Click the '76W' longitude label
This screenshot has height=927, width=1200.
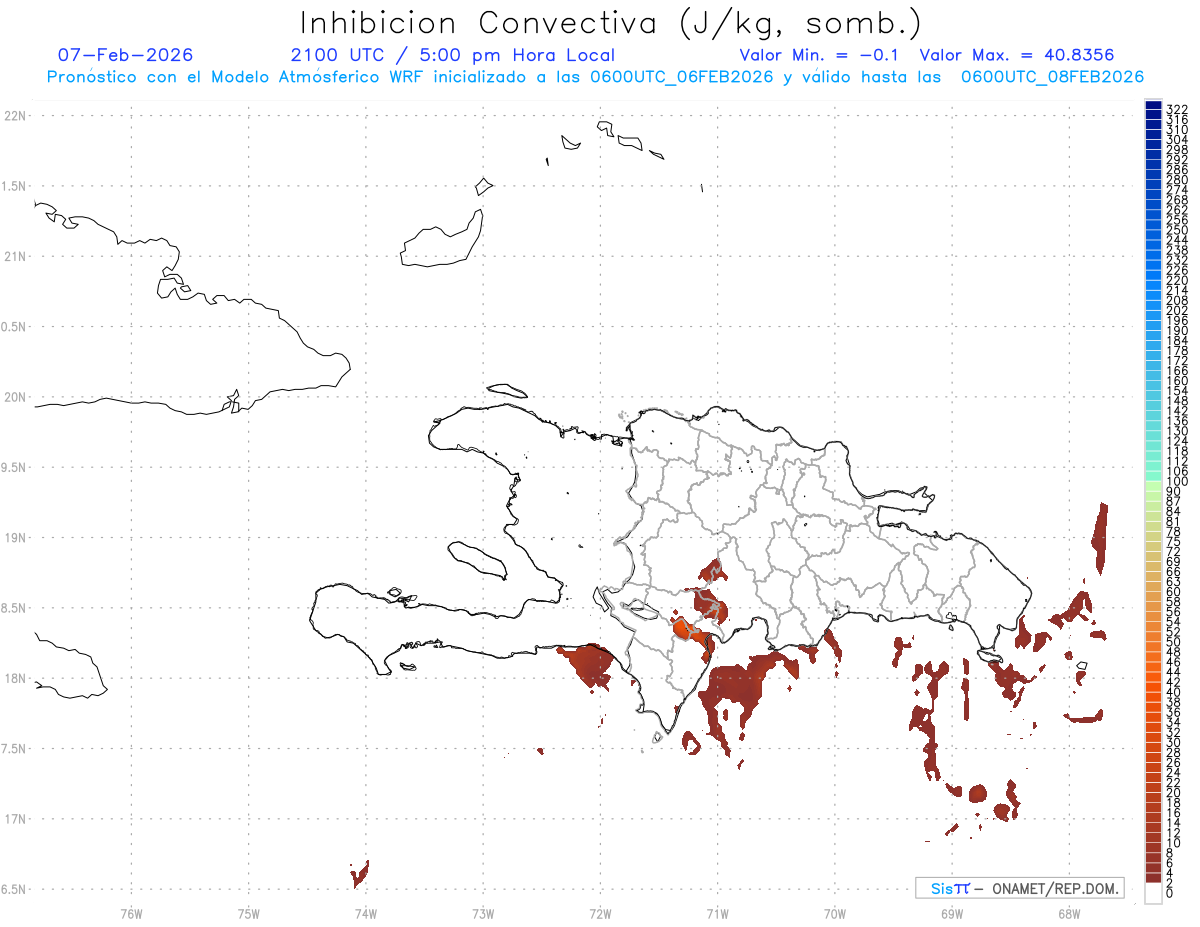point(131,913)
